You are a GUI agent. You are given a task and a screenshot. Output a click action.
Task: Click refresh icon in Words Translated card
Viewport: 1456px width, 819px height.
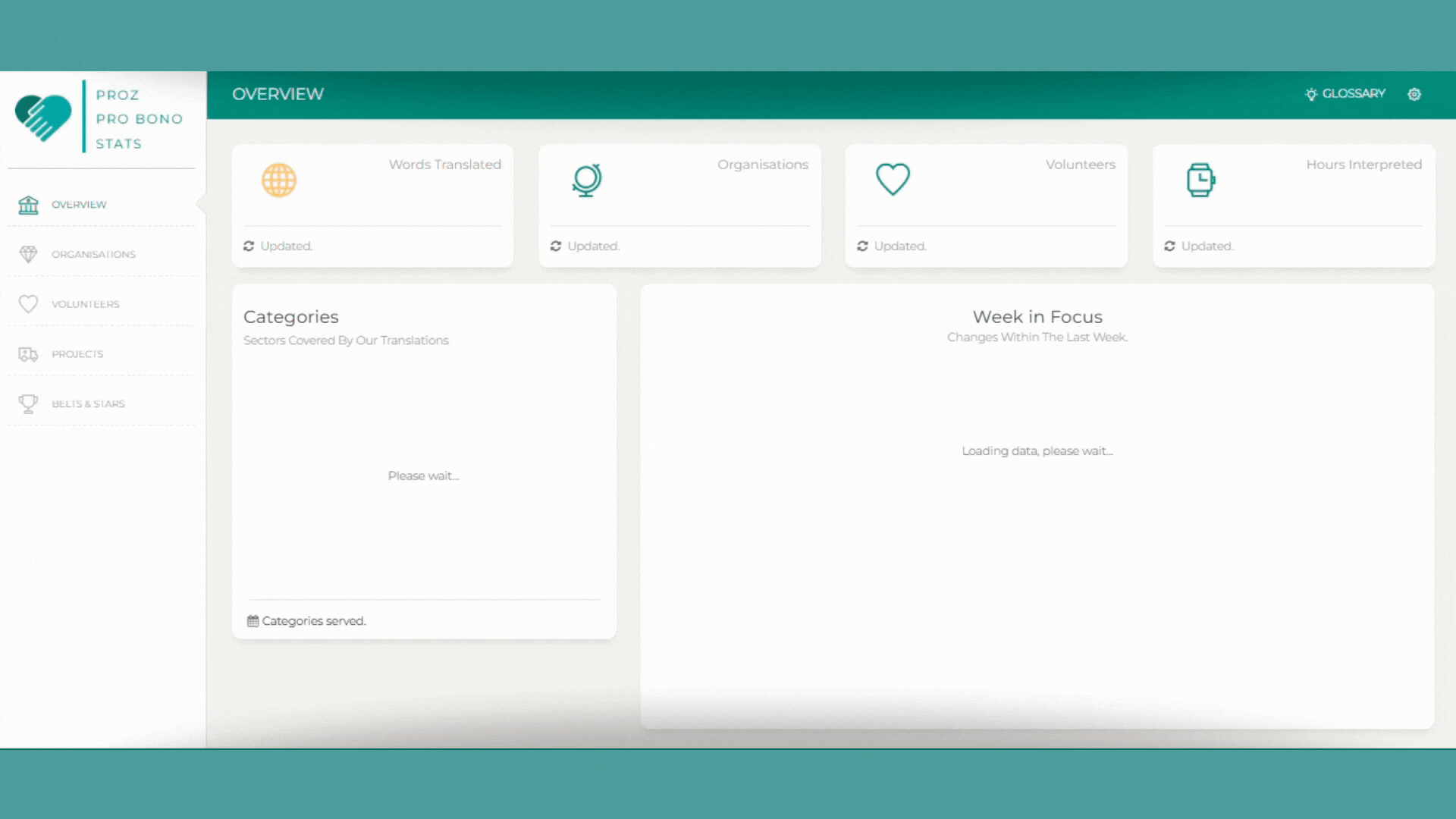[249, 246]
